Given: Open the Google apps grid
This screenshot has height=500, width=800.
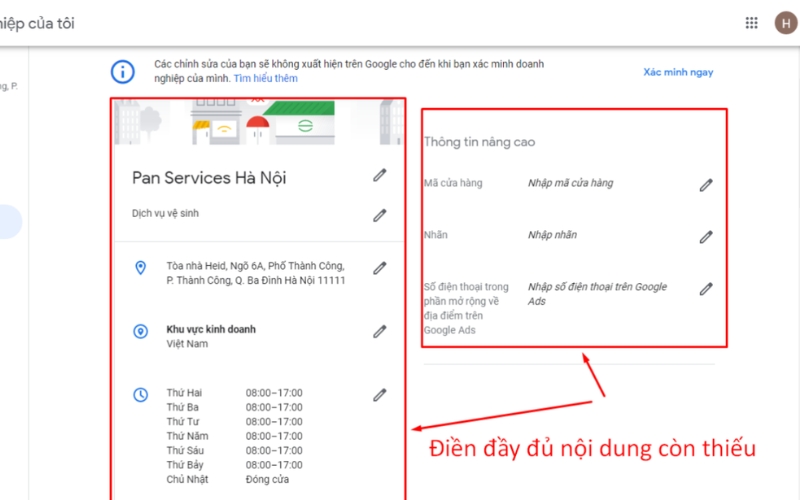Looking at the screenshot, I should pyautogui.click(x=752, y=23).
